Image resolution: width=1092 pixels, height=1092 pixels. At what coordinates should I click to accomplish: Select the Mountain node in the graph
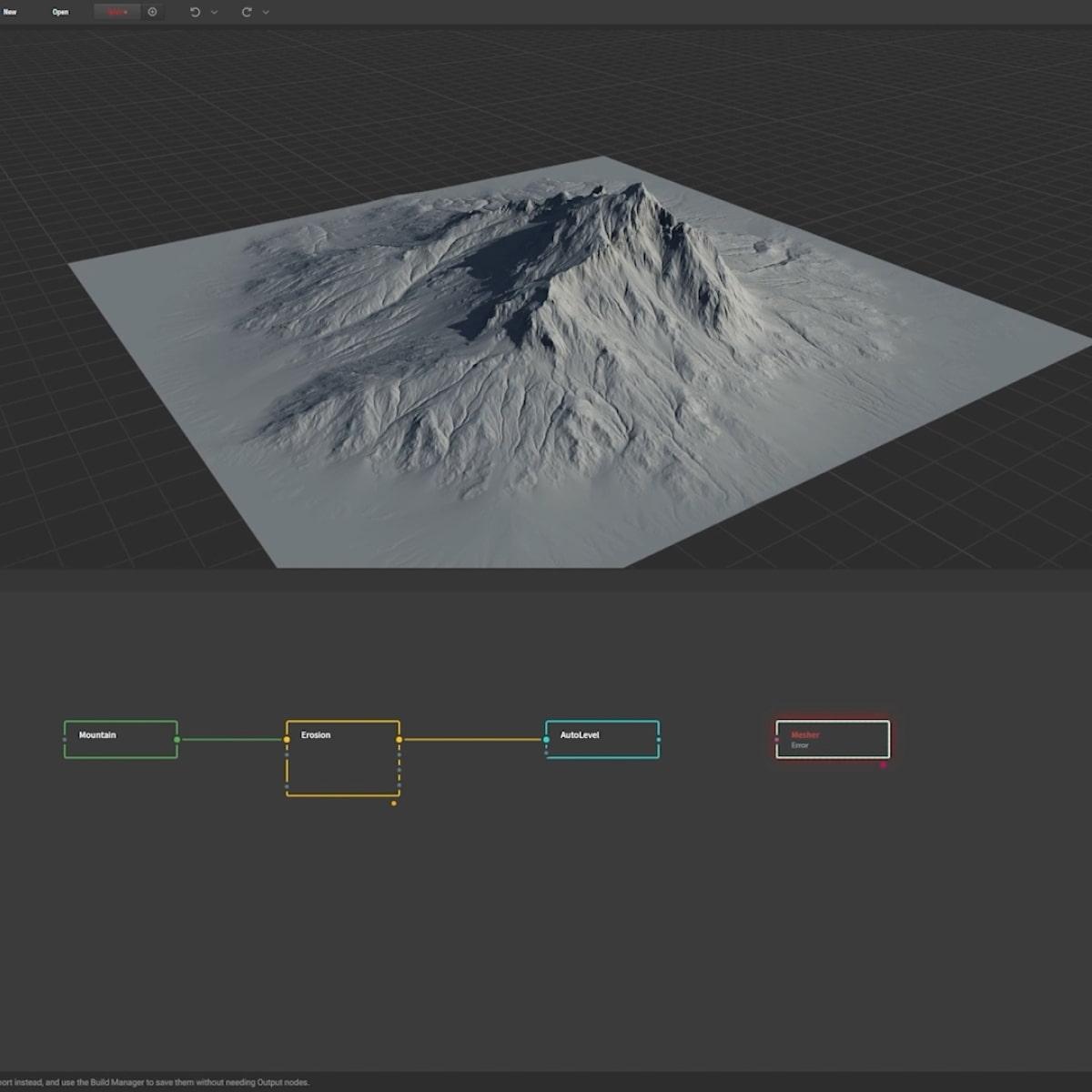120,739
